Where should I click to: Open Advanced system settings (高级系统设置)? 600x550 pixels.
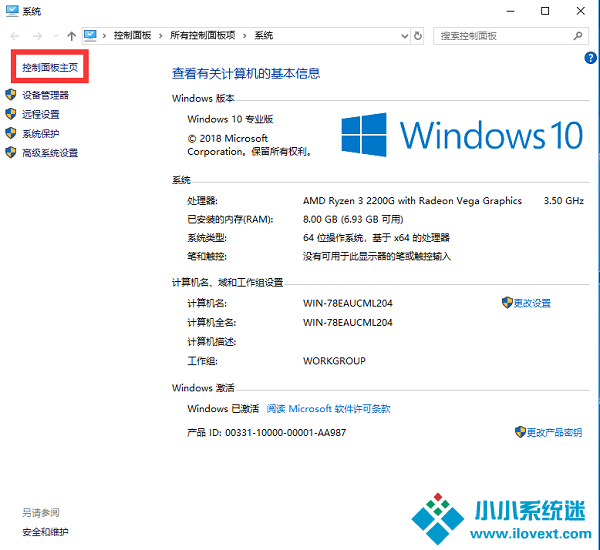pos(50,153)
